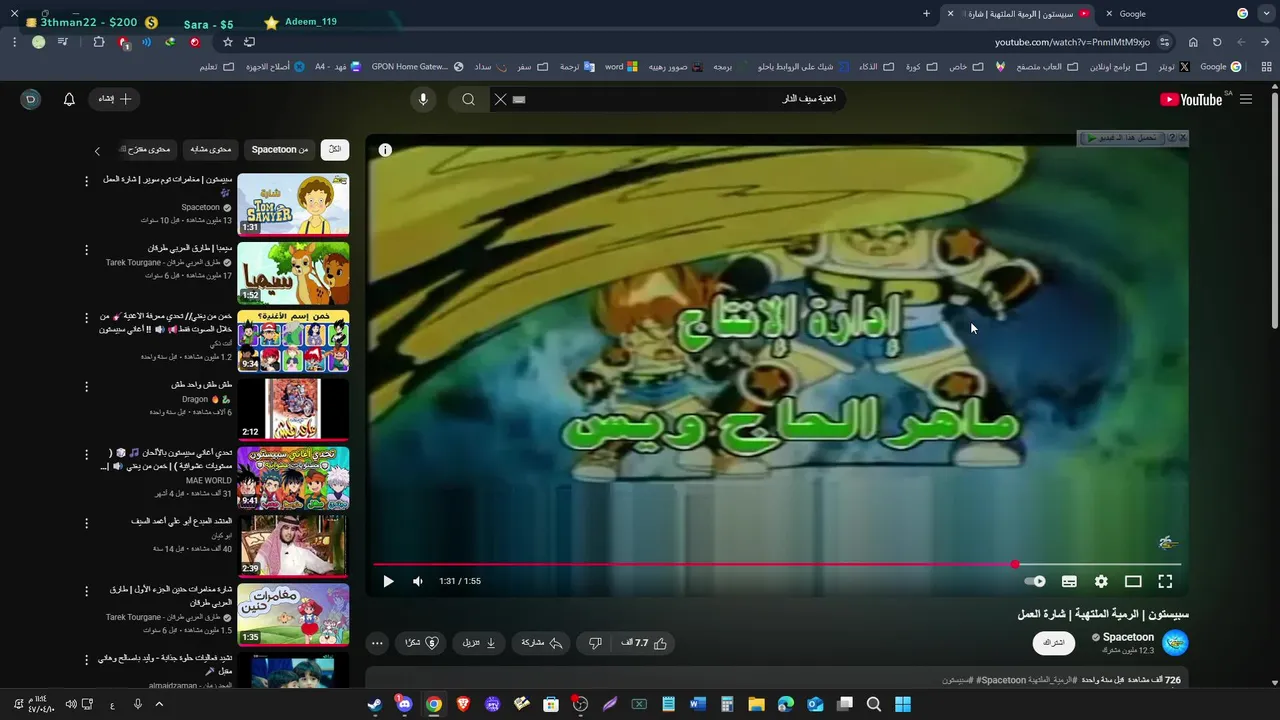Open Discord from taskbar
The image size is (1280, 720).
click(x=404, y=704)
